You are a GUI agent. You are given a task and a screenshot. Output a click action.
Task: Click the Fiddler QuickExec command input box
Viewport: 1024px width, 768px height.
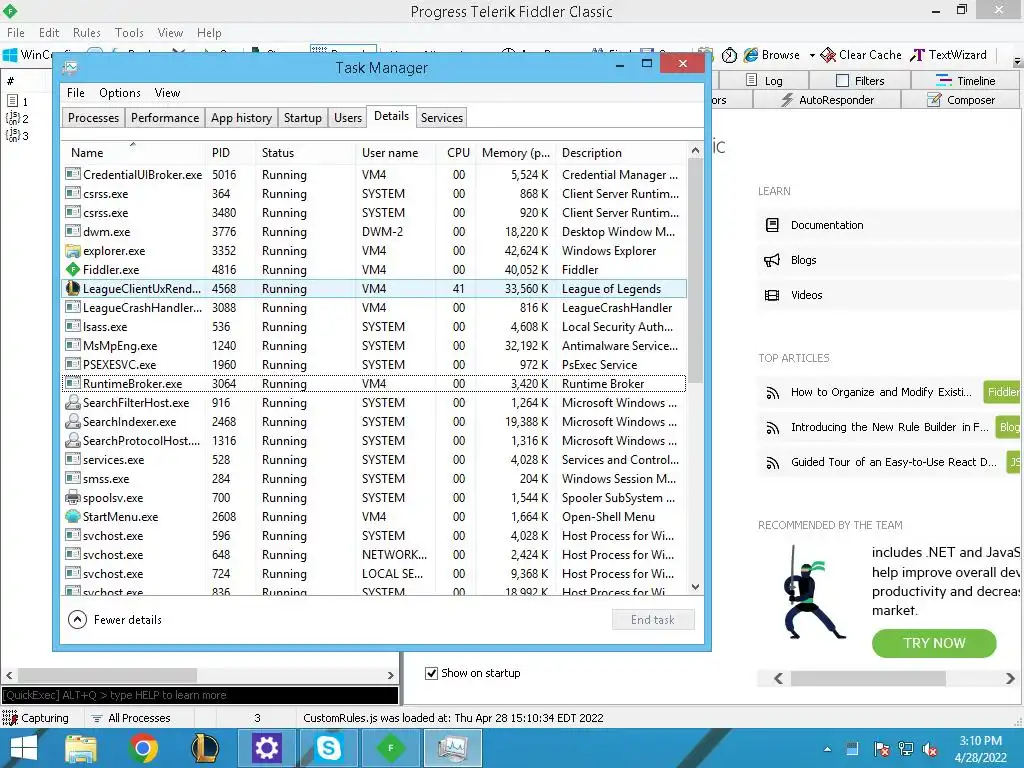pyautogui.click(x=200, y=695)
